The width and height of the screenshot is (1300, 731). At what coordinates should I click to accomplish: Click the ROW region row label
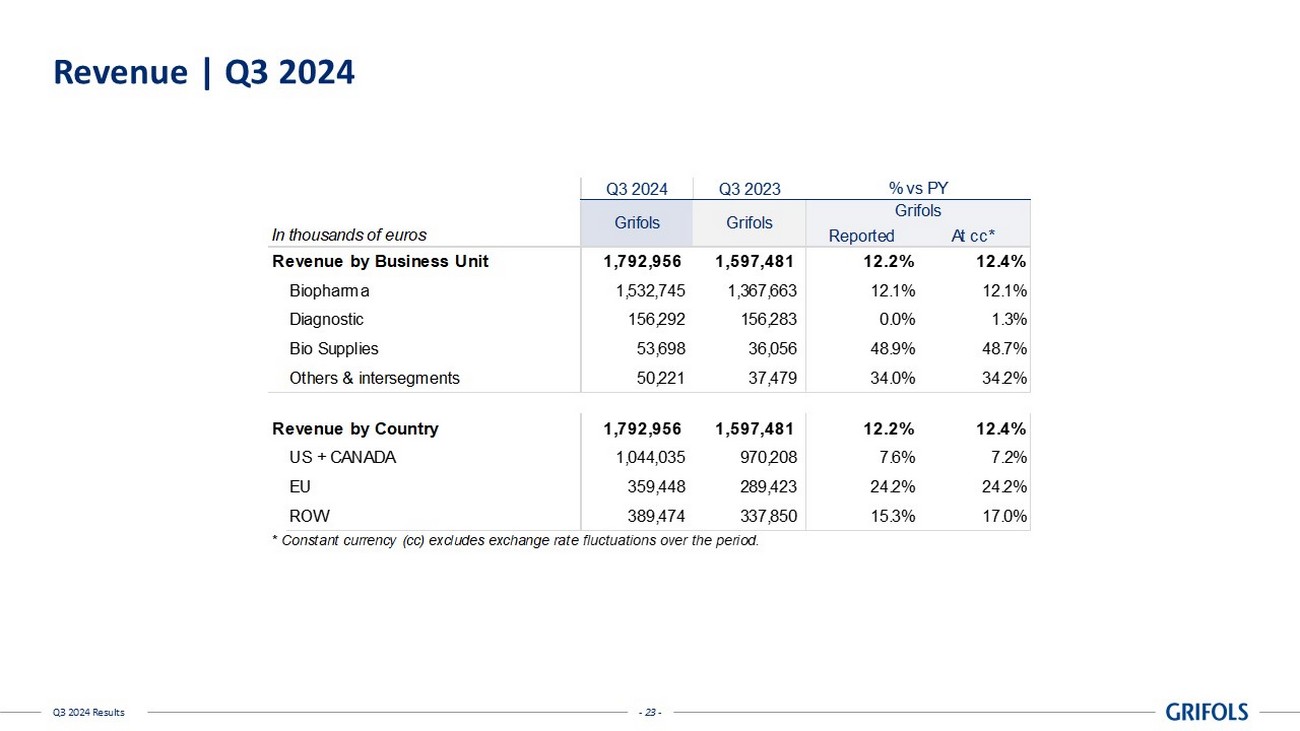click(x=309, y=516)
